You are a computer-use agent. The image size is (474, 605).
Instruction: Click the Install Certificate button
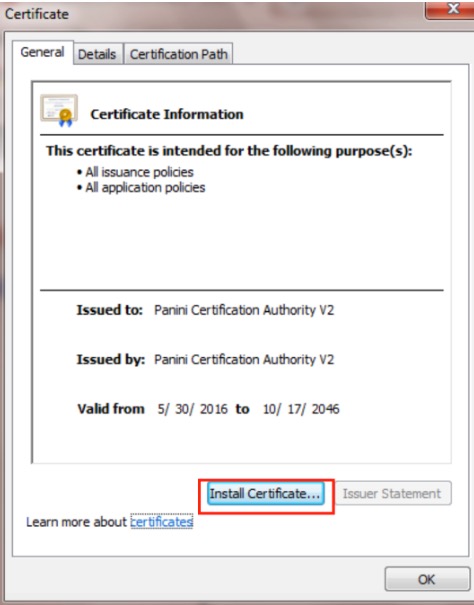click(266, 493)
